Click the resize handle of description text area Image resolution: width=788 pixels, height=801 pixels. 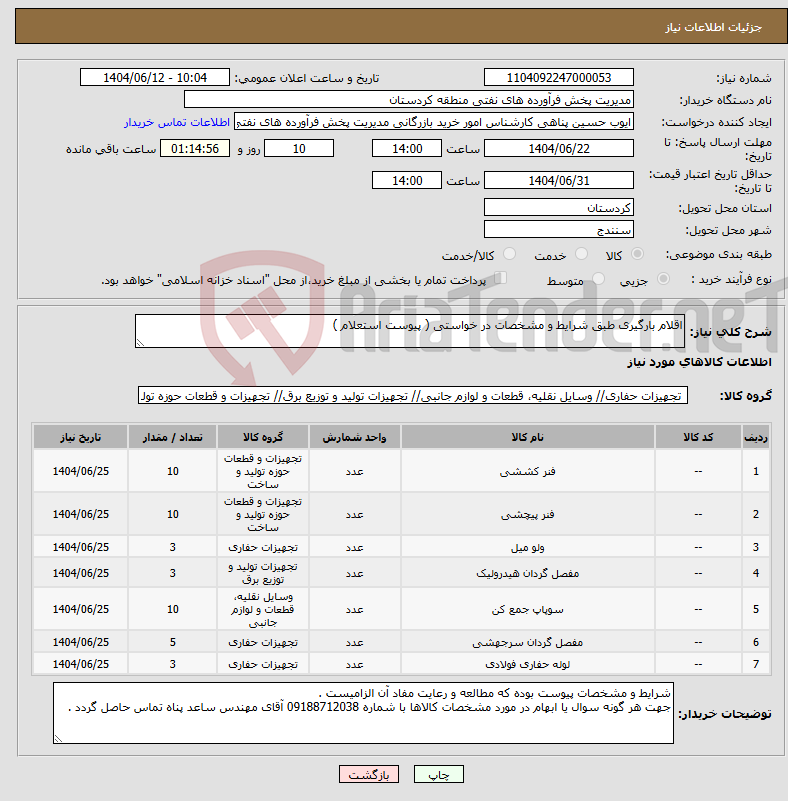click(140, 343)
